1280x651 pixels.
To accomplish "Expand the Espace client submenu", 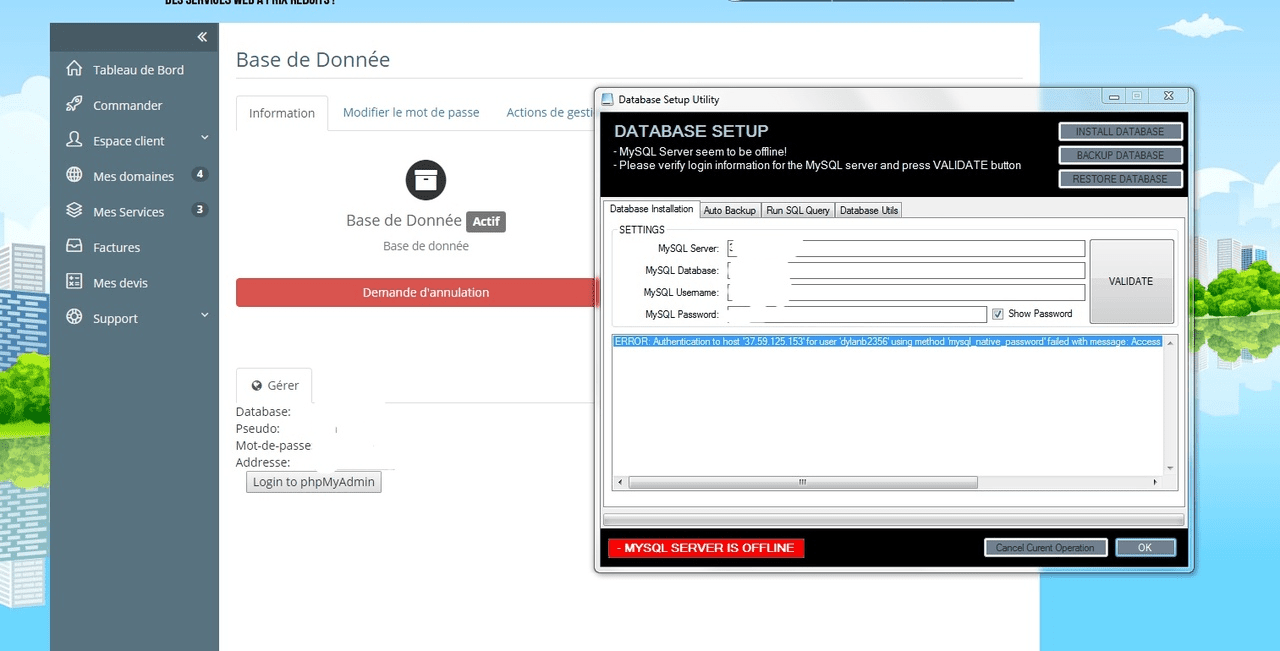I will [204, 138].
